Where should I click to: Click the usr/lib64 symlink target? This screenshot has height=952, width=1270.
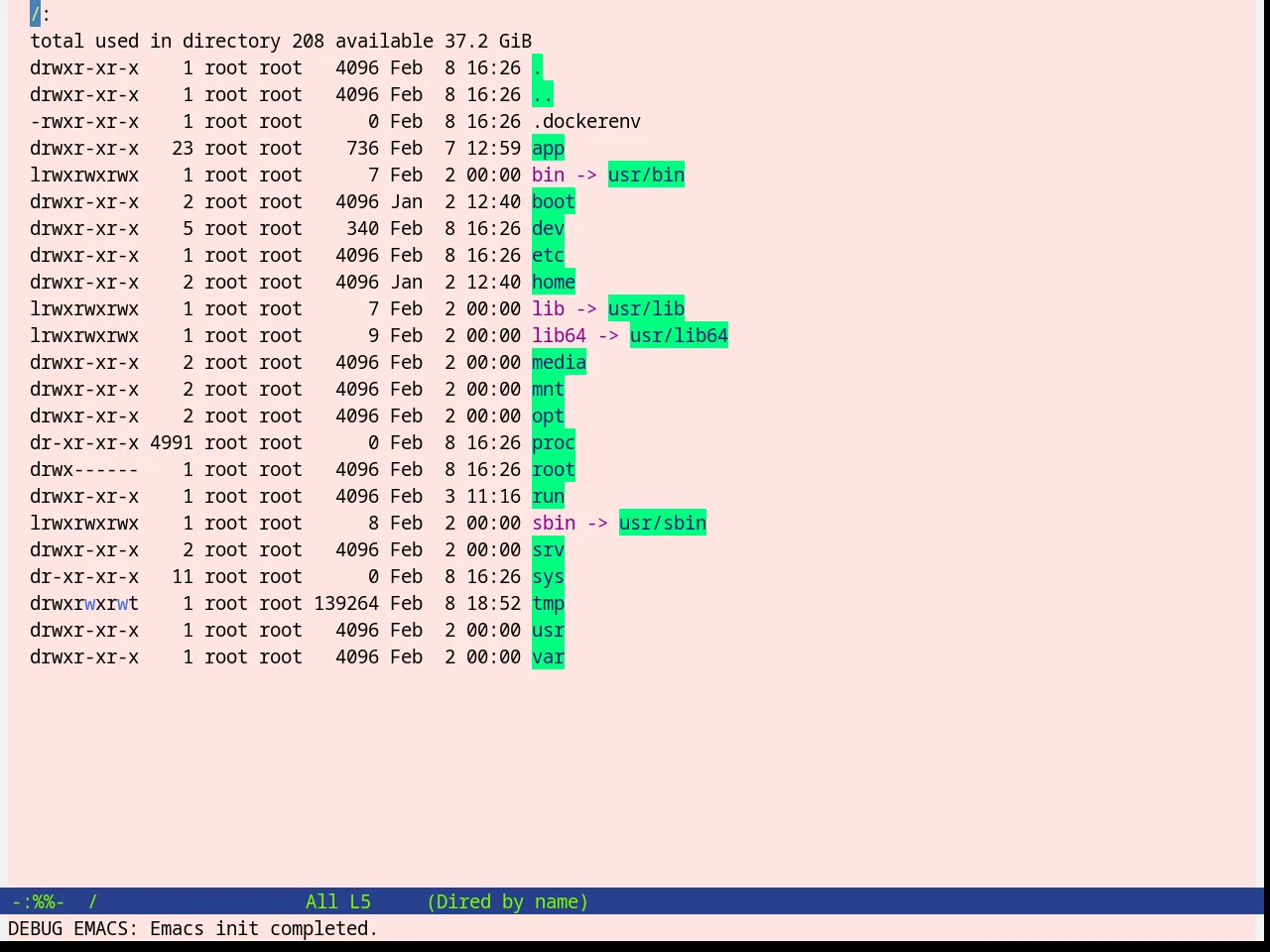pyautogui.click(x=679, y=336)
